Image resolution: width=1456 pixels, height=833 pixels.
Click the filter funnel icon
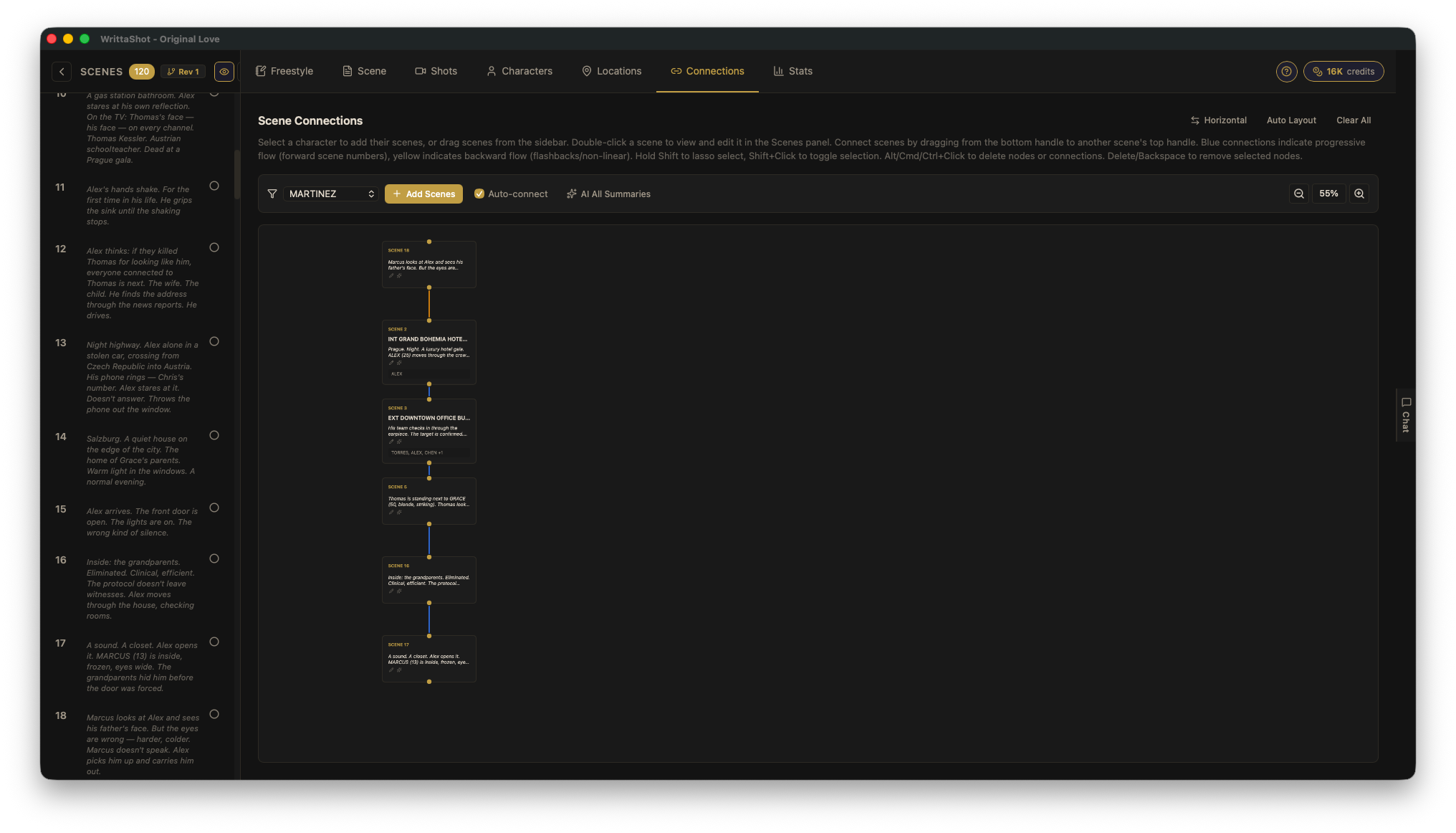[272, 194]
